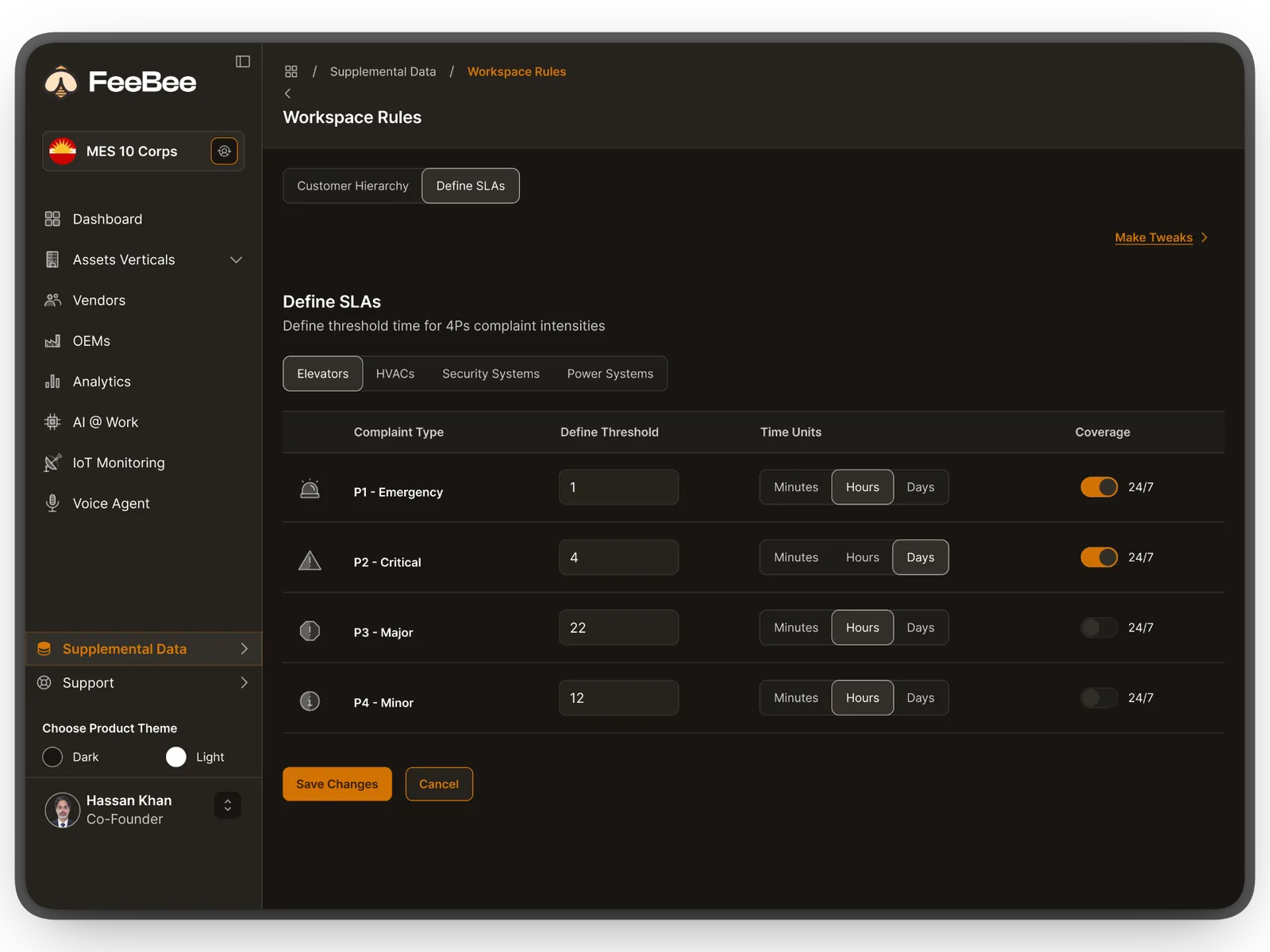Click the MES 10 Corps logo

click(x=63, y=151)
